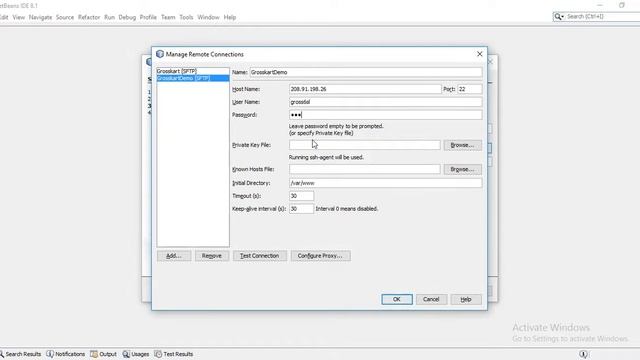Screen dimensions: 640x360
Task: Browse for a Known Hosts File
Action: 462,169
